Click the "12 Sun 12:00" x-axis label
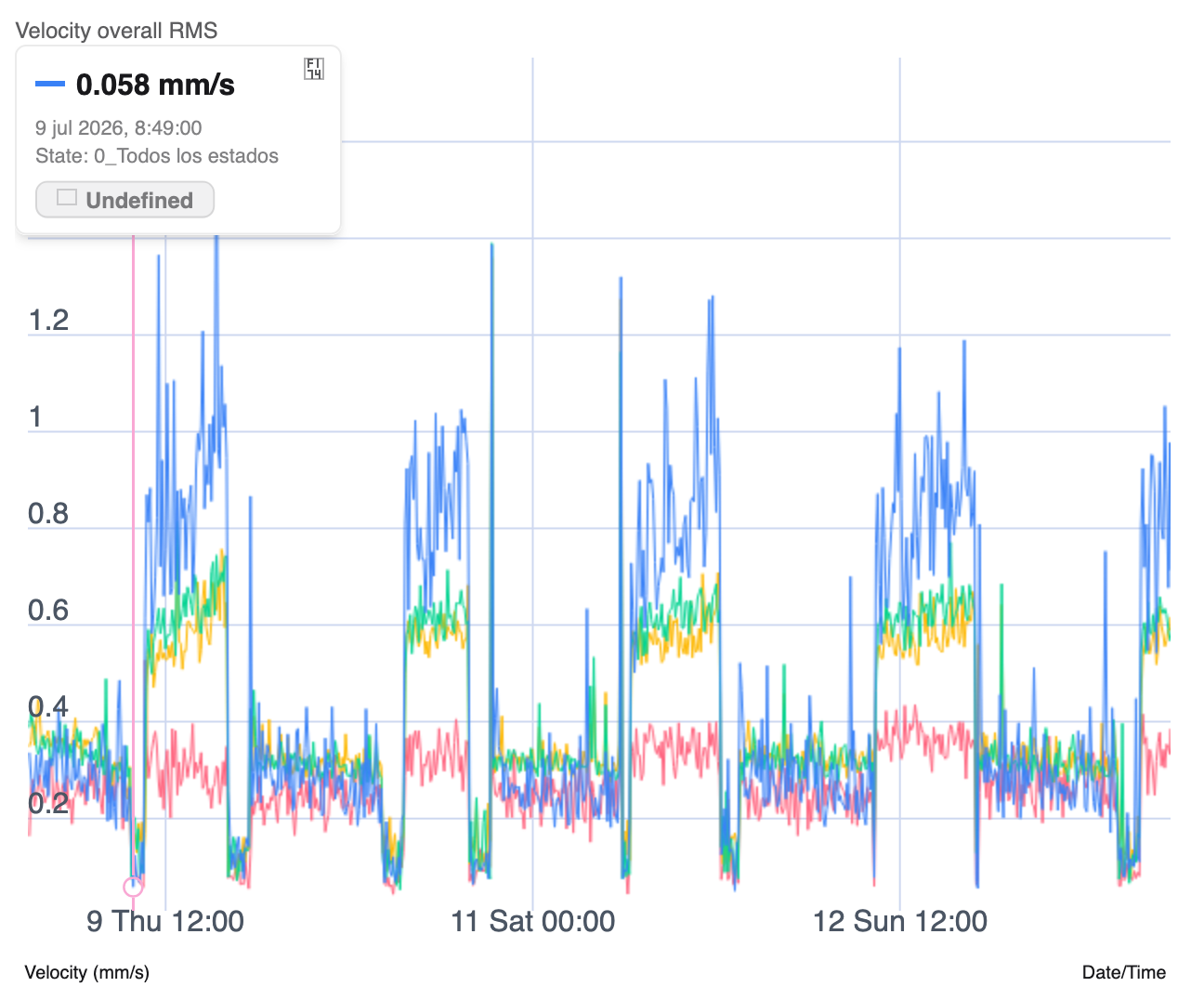The height and width of the screenshot is (1000, 1204). [x=900, y=922]
